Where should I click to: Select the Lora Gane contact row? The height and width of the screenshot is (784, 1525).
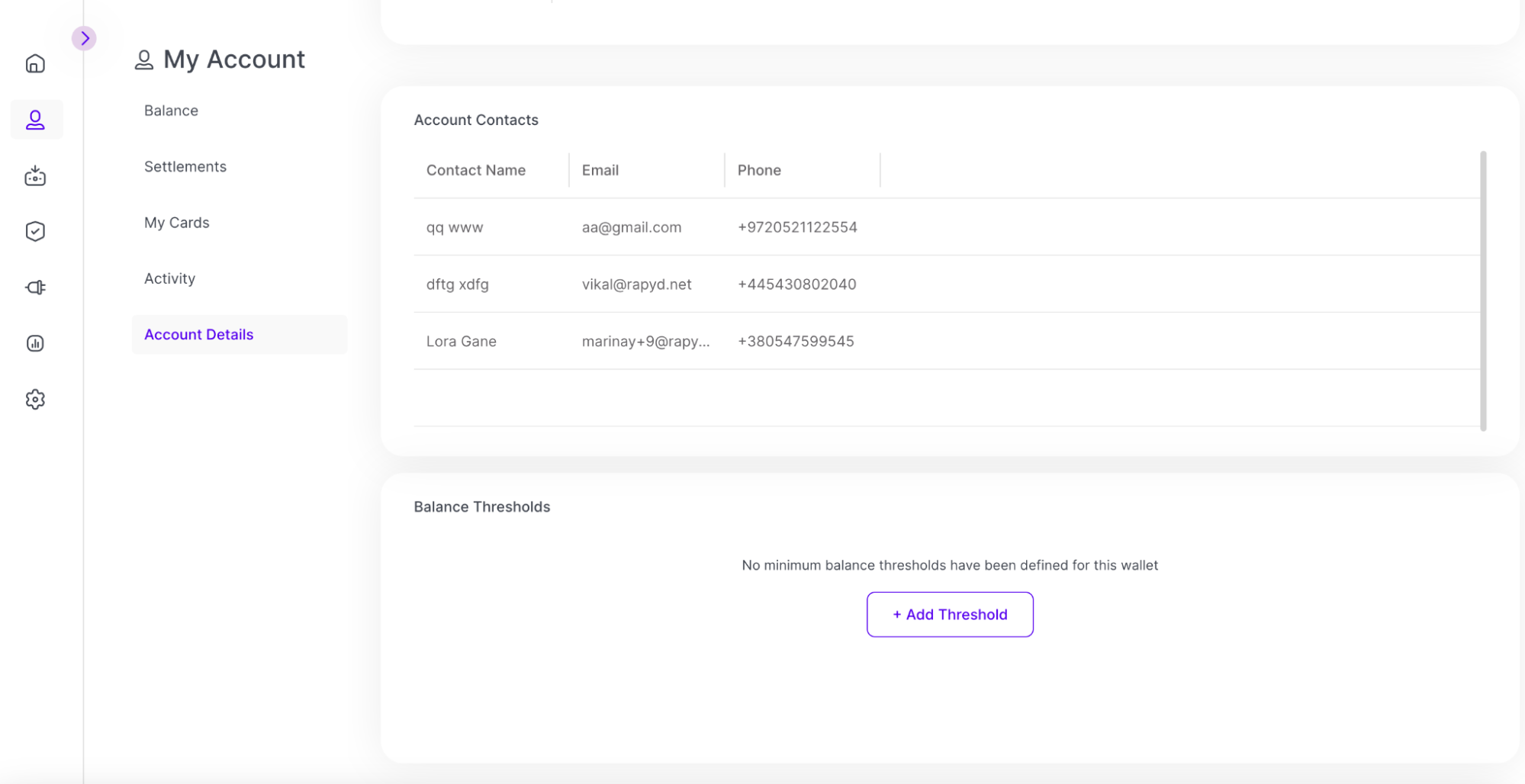click(x=461, y=342)
